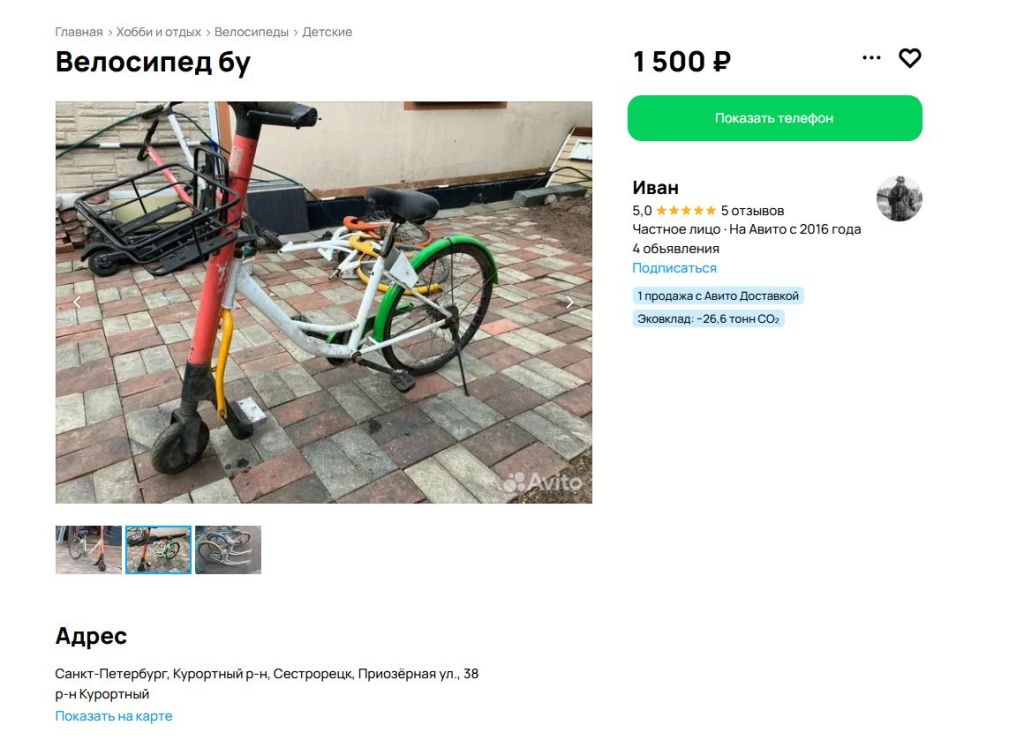Open the three-dot more options menu

871,58
